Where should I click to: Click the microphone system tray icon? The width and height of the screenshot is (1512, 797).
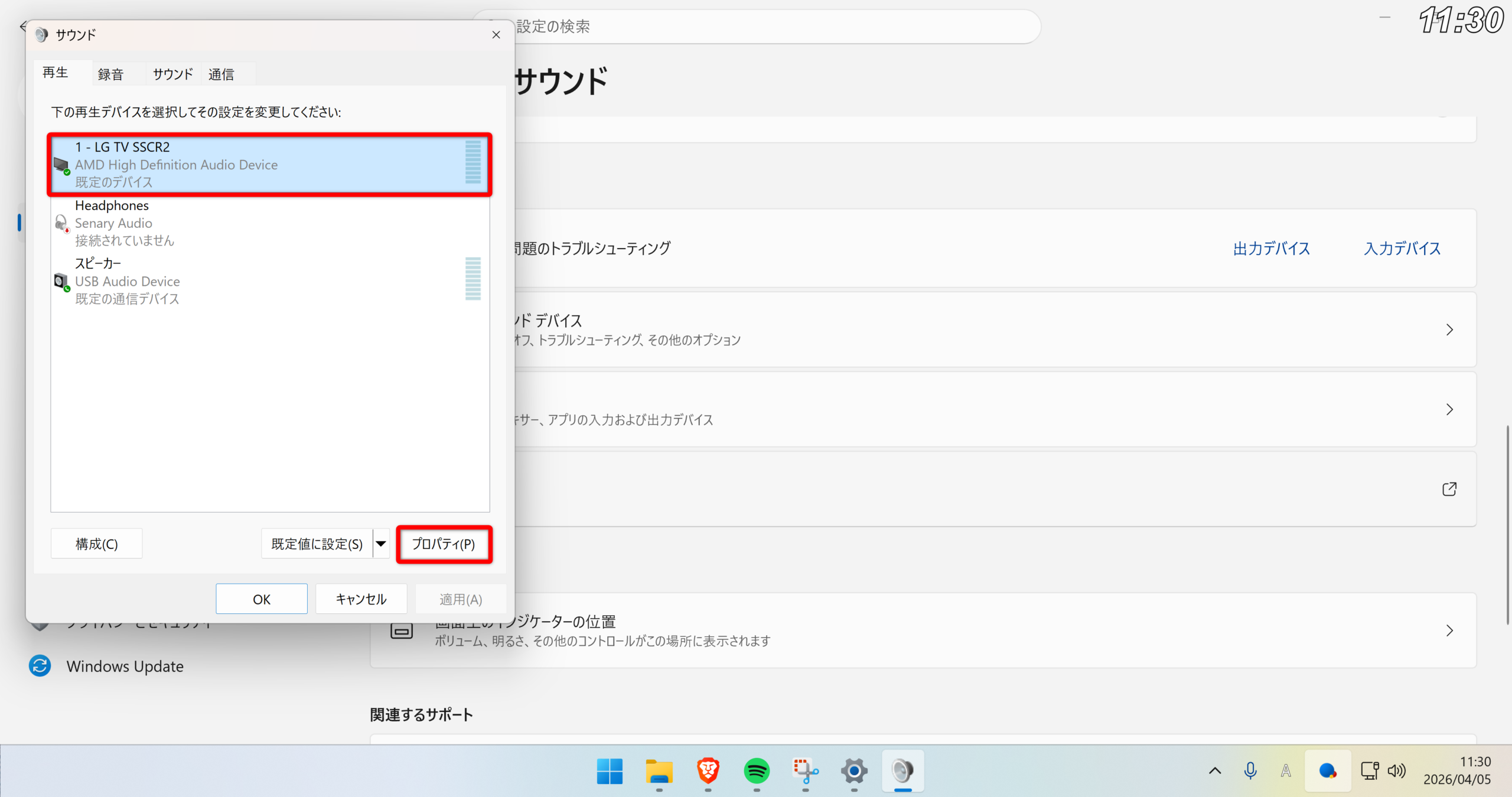1250,770
